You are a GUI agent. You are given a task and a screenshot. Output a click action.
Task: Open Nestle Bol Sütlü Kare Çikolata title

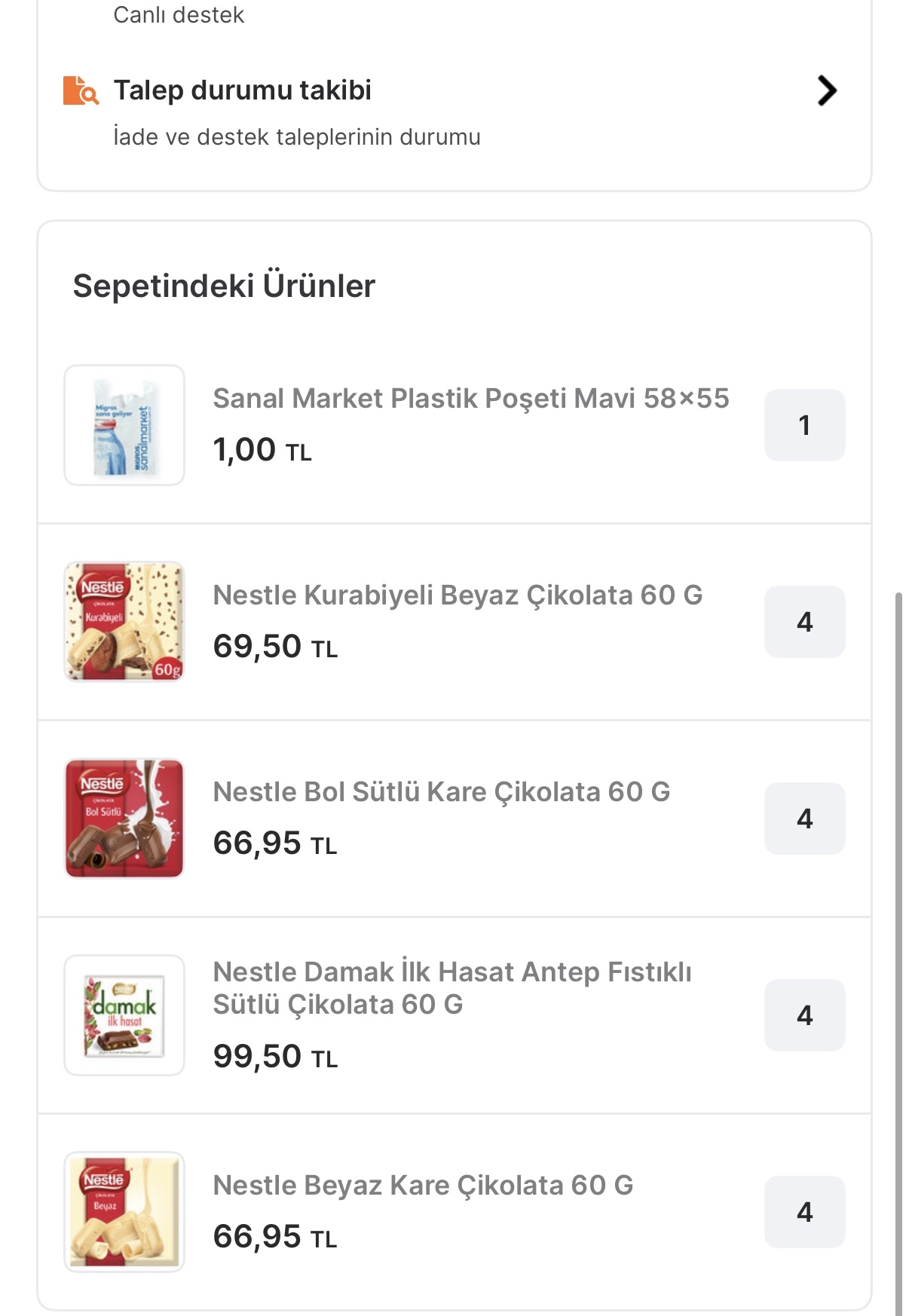pos(441,792)
